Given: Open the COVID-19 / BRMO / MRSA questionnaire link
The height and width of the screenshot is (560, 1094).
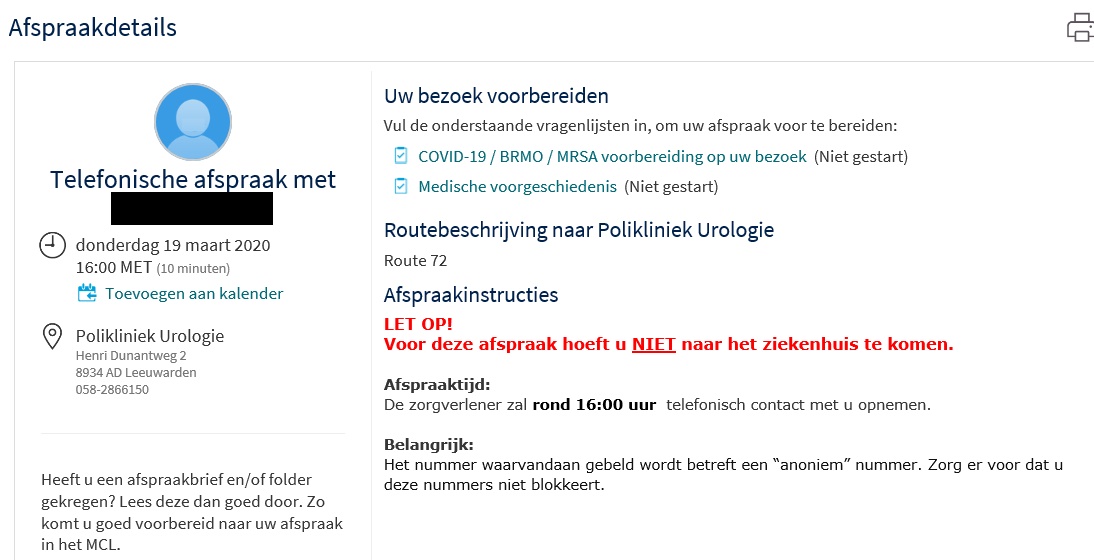Looking at the screenshot, I should pos(612,157).
